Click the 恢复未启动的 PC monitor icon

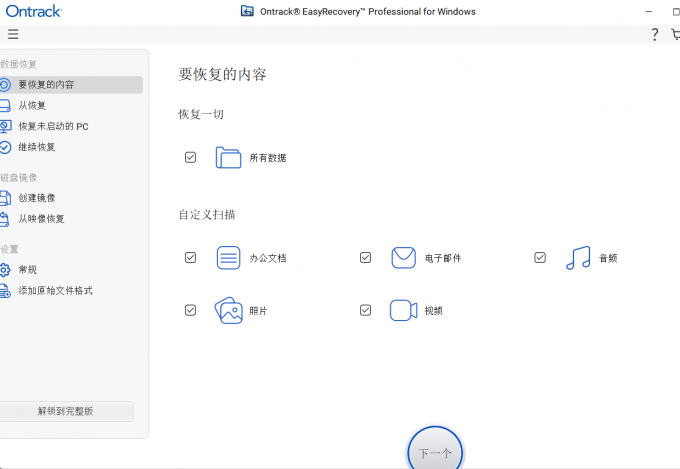[x=5, y=126]
